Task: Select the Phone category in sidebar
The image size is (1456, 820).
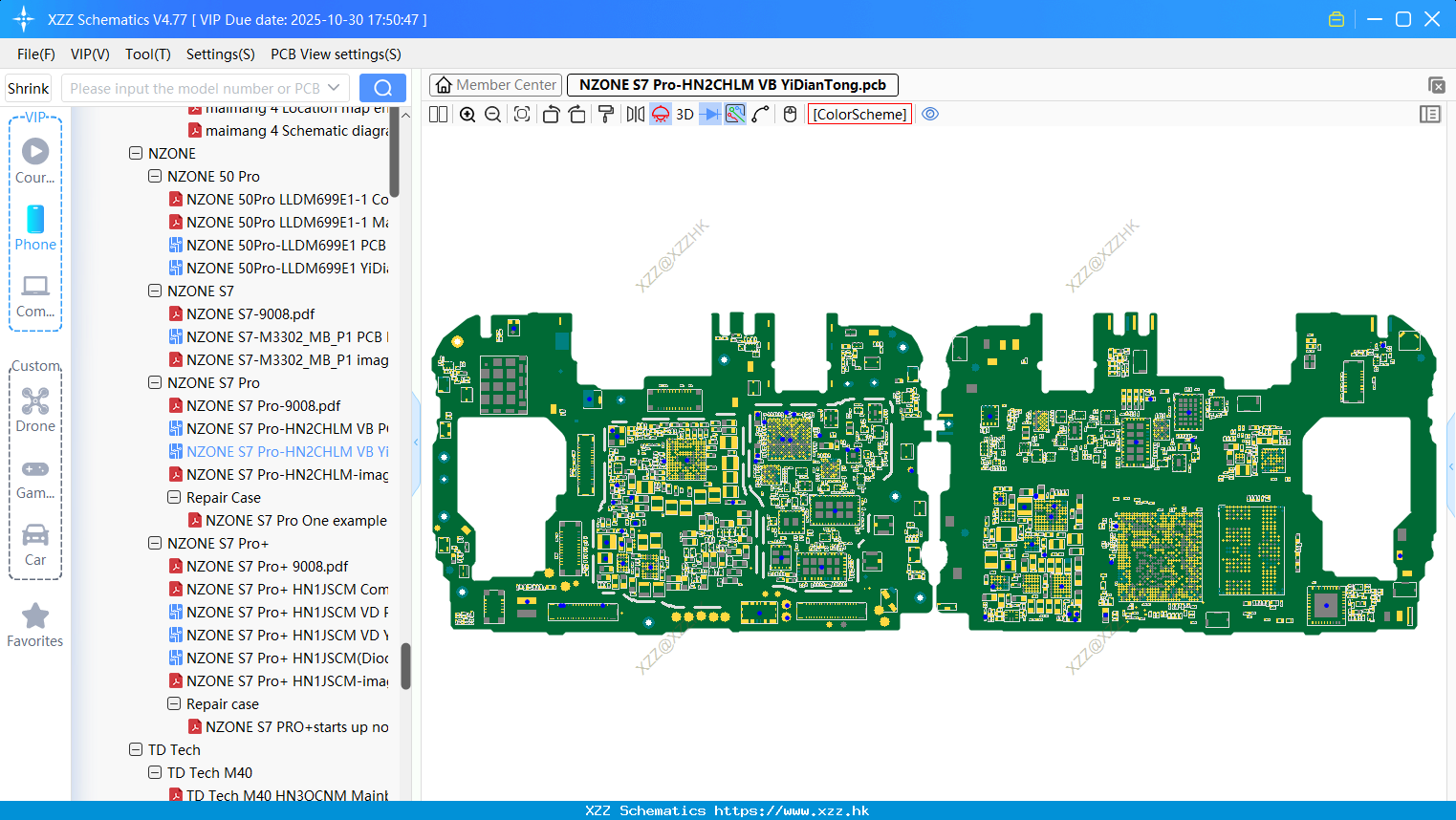Action: (35, 228)
